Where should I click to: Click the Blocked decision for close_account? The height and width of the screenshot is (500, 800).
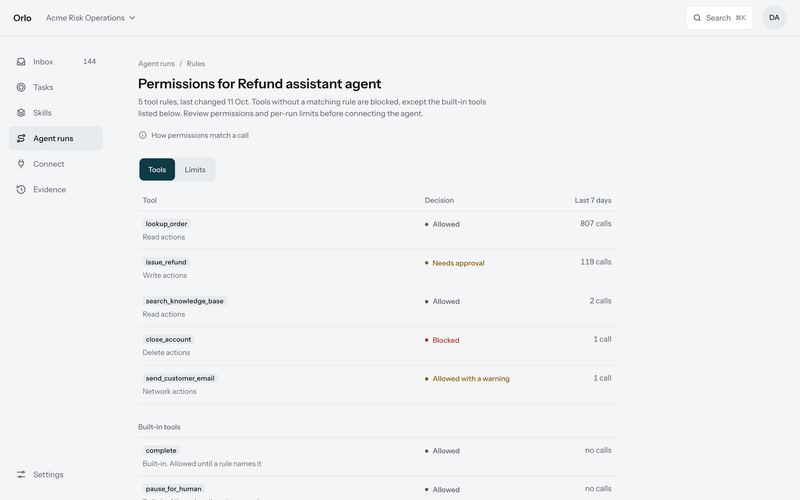pos(442,340)
